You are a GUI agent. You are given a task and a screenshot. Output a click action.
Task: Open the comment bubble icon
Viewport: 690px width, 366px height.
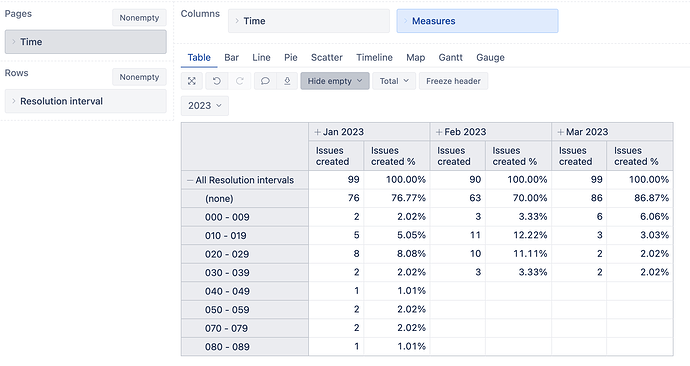(265, 81)
